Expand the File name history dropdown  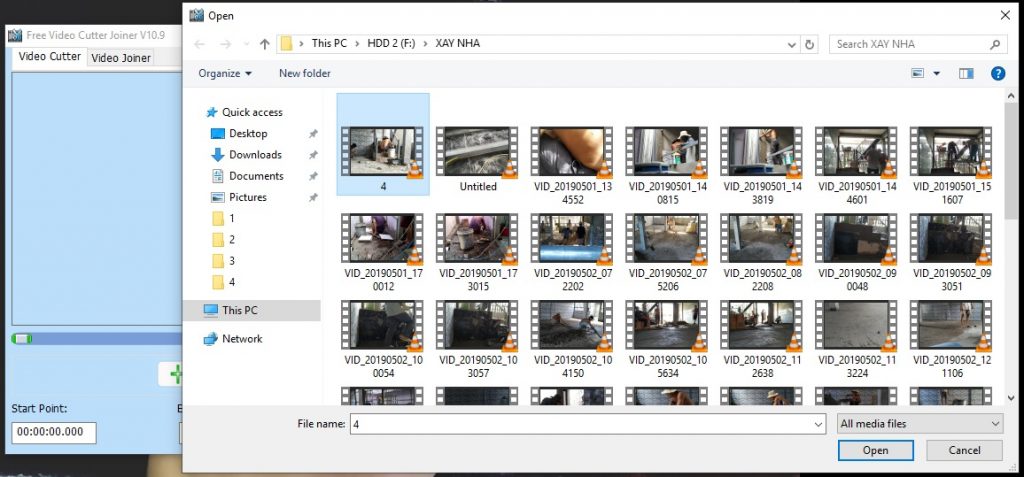pyautogui.click(x=818, y=424)
